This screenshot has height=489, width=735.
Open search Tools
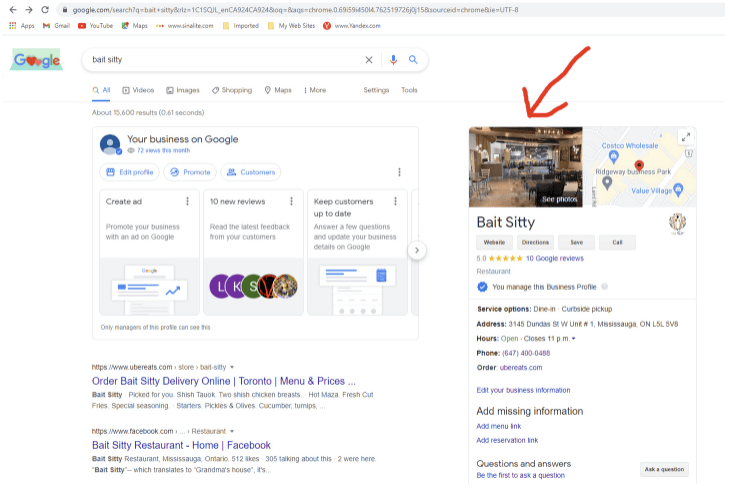click(x=409, y=90)
